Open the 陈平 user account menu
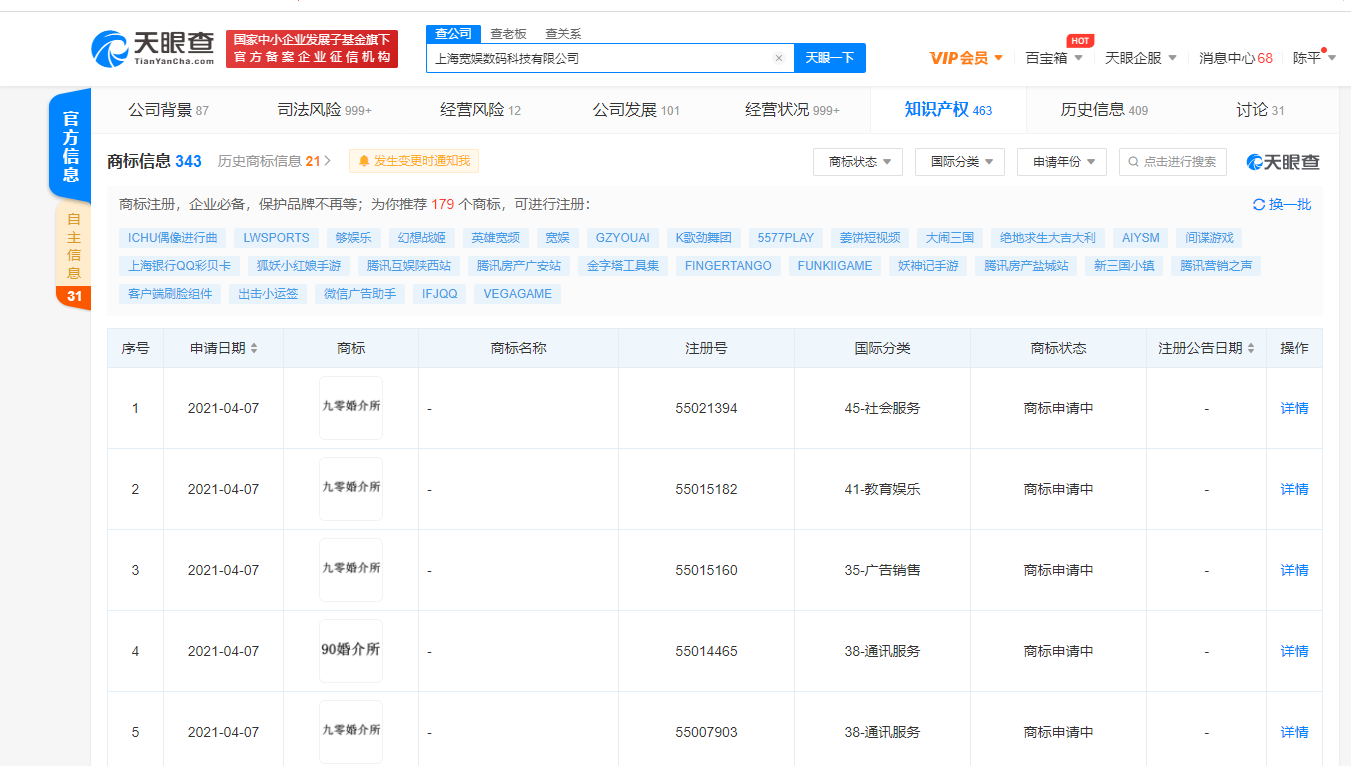 1314,58
